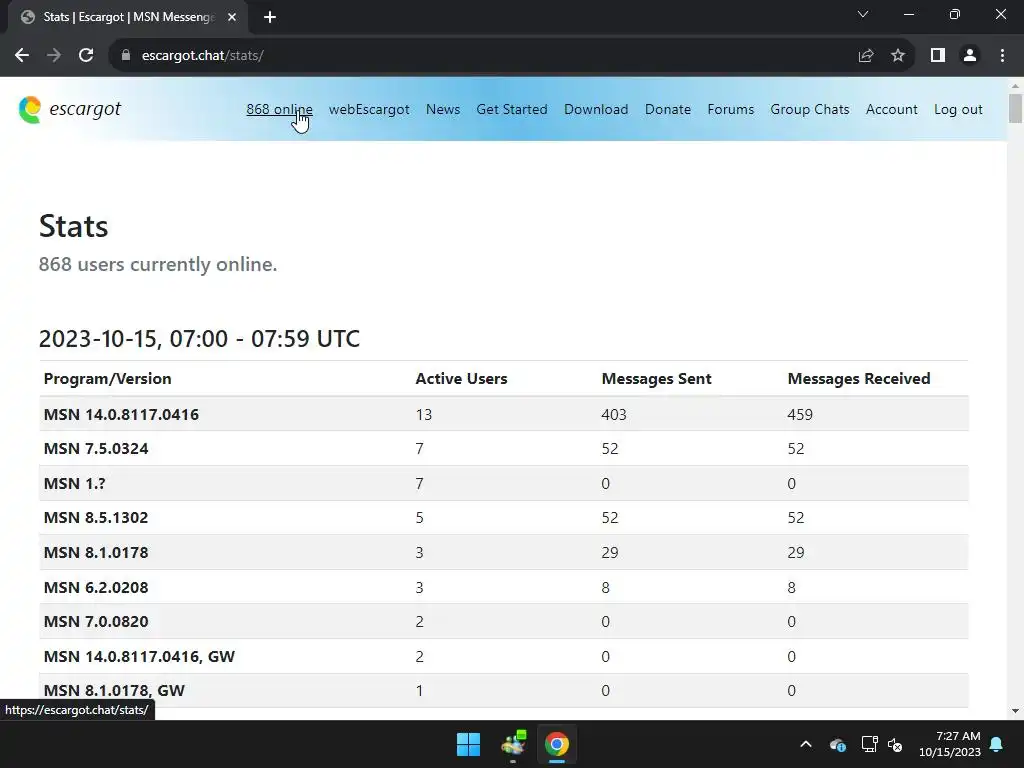Open a new tab with the plus icon
The width and height of the screenshot is (1024, 768).
(x=270, y=17)
